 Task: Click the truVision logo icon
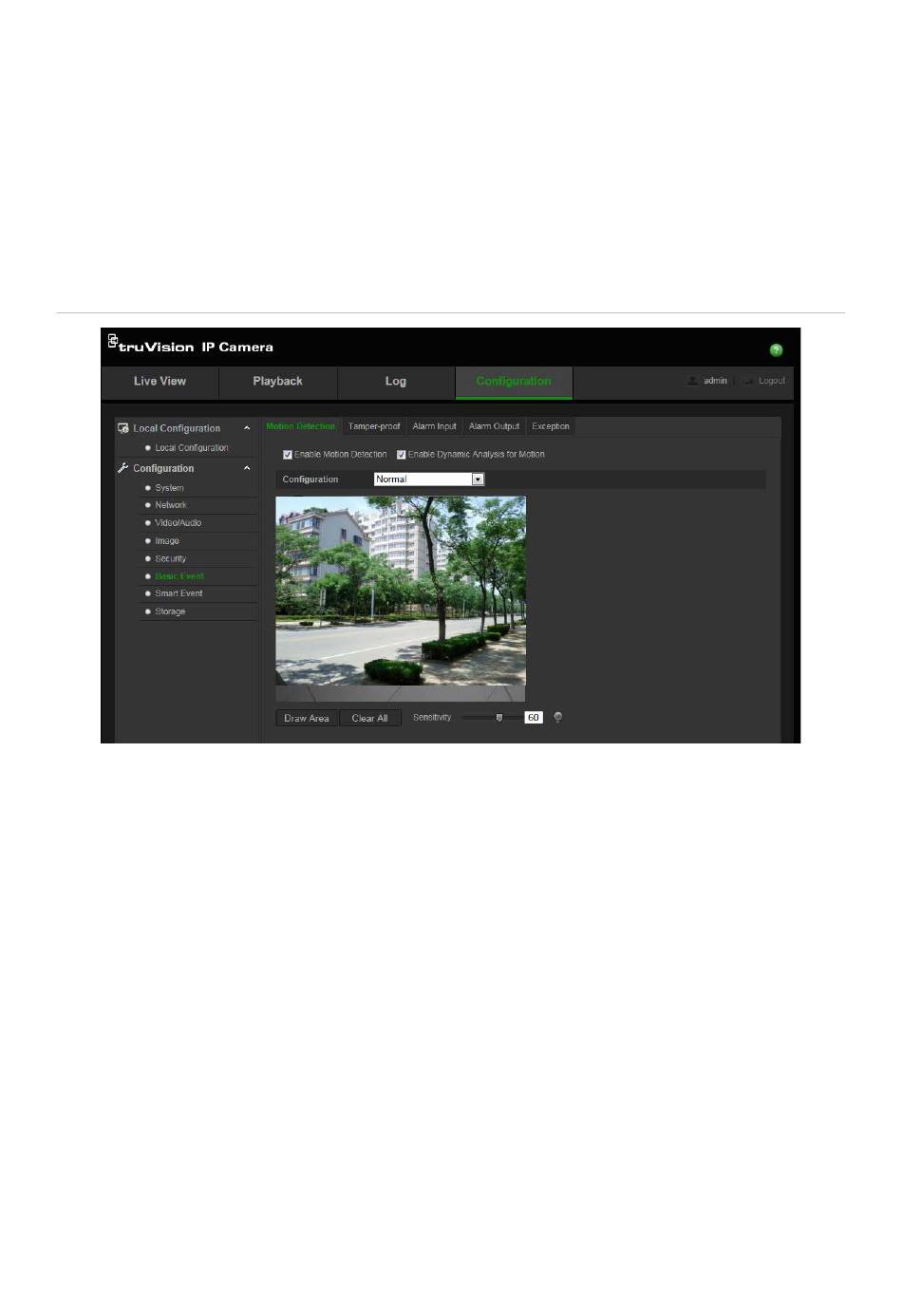(x=112, y=340)
